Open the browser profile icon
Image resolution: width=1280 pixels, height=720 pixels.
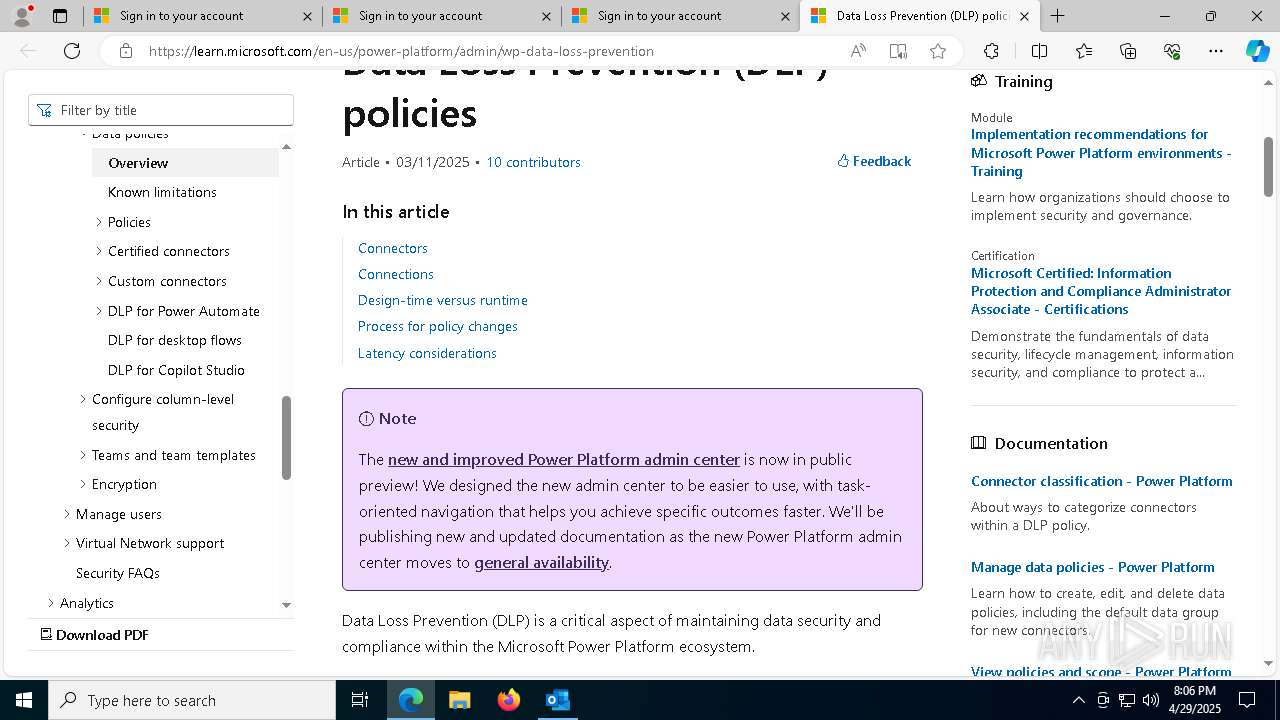pos(22,16)
